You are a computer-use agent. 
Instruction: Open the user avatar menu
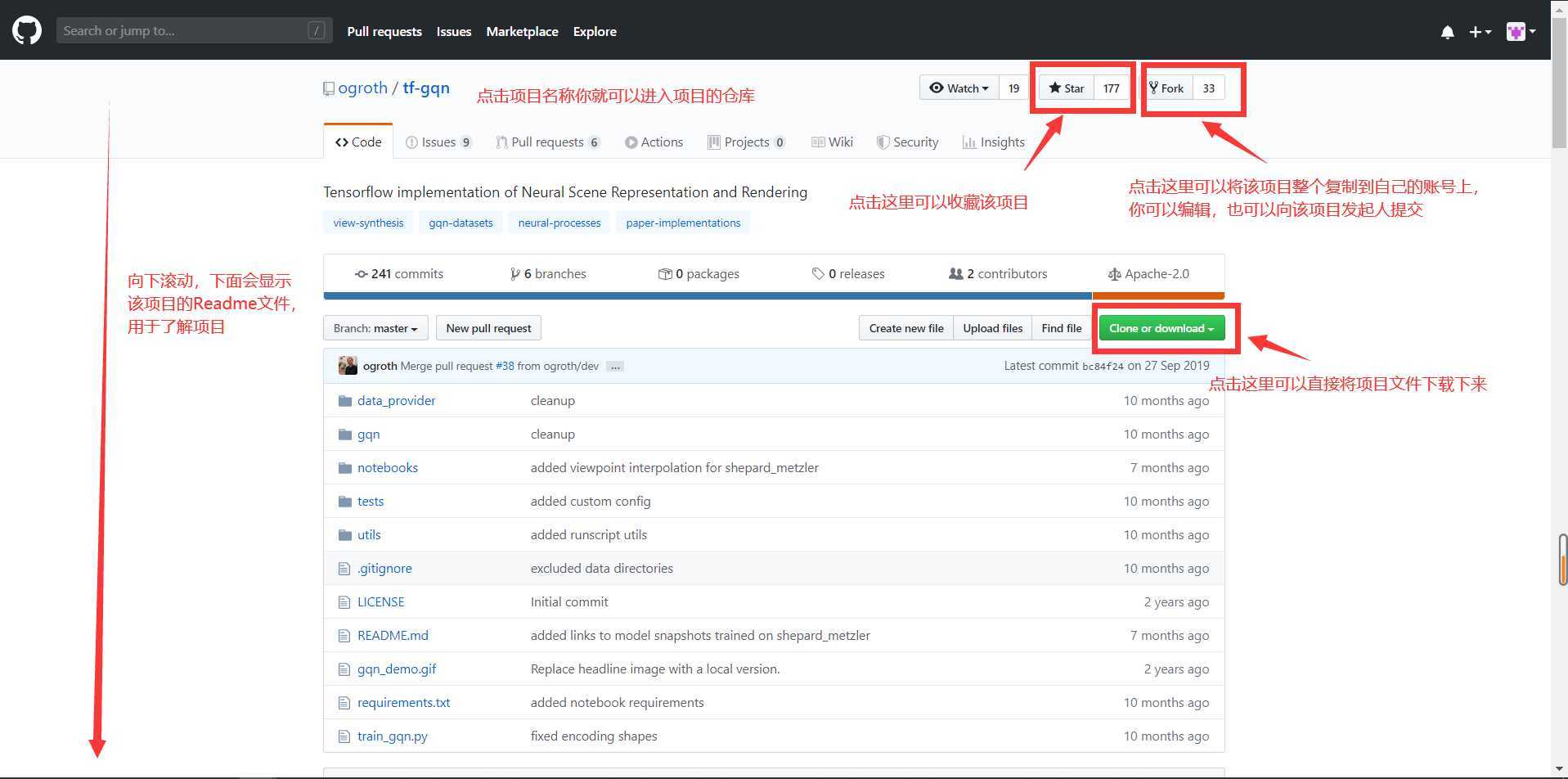[1521, 32]
